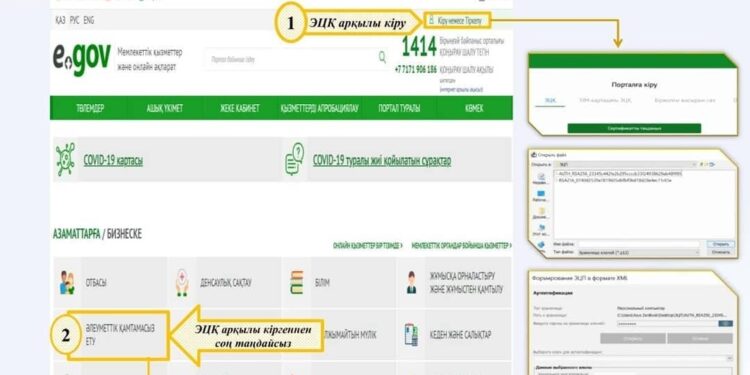This screenshot has width=750, height=375.
Task: Click the ДЕНСАУЛЫҚ САҚТАУ health icon
Action: [x=182, y=283]
